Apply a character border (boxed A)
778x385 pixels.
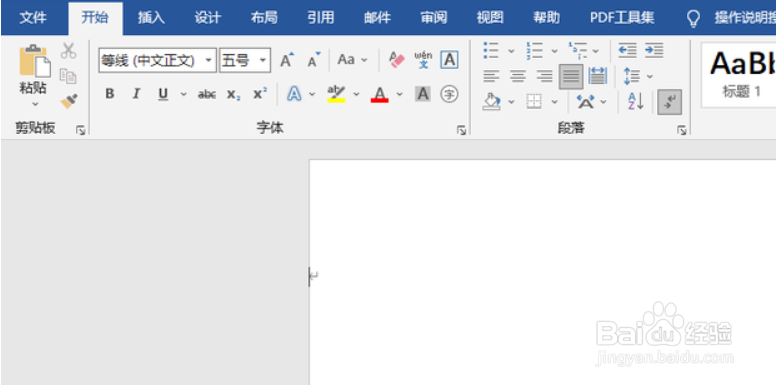[449, 60]
